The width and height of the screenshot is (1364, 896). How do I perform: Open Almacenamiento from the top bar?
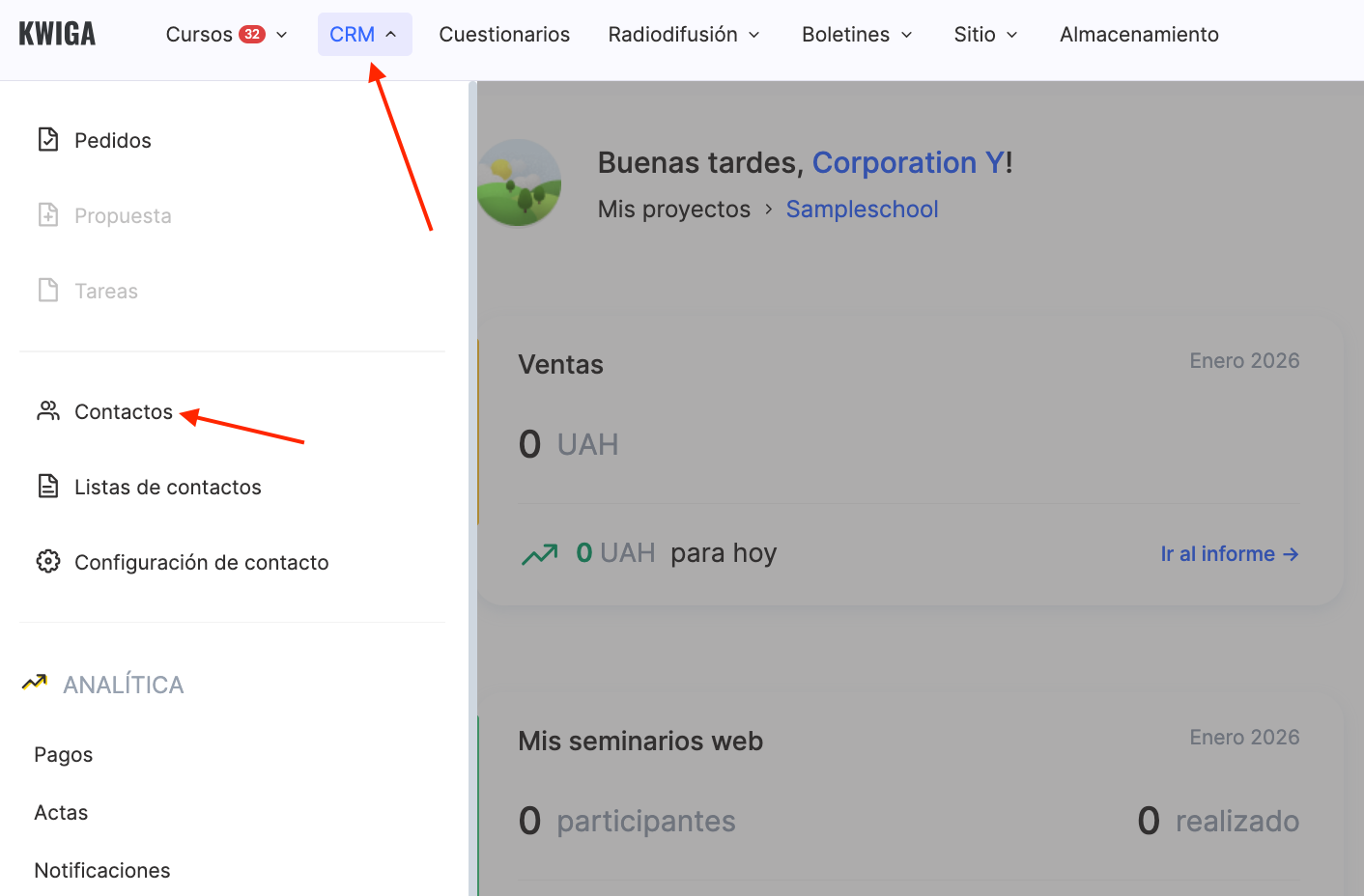pos(1139,35)
